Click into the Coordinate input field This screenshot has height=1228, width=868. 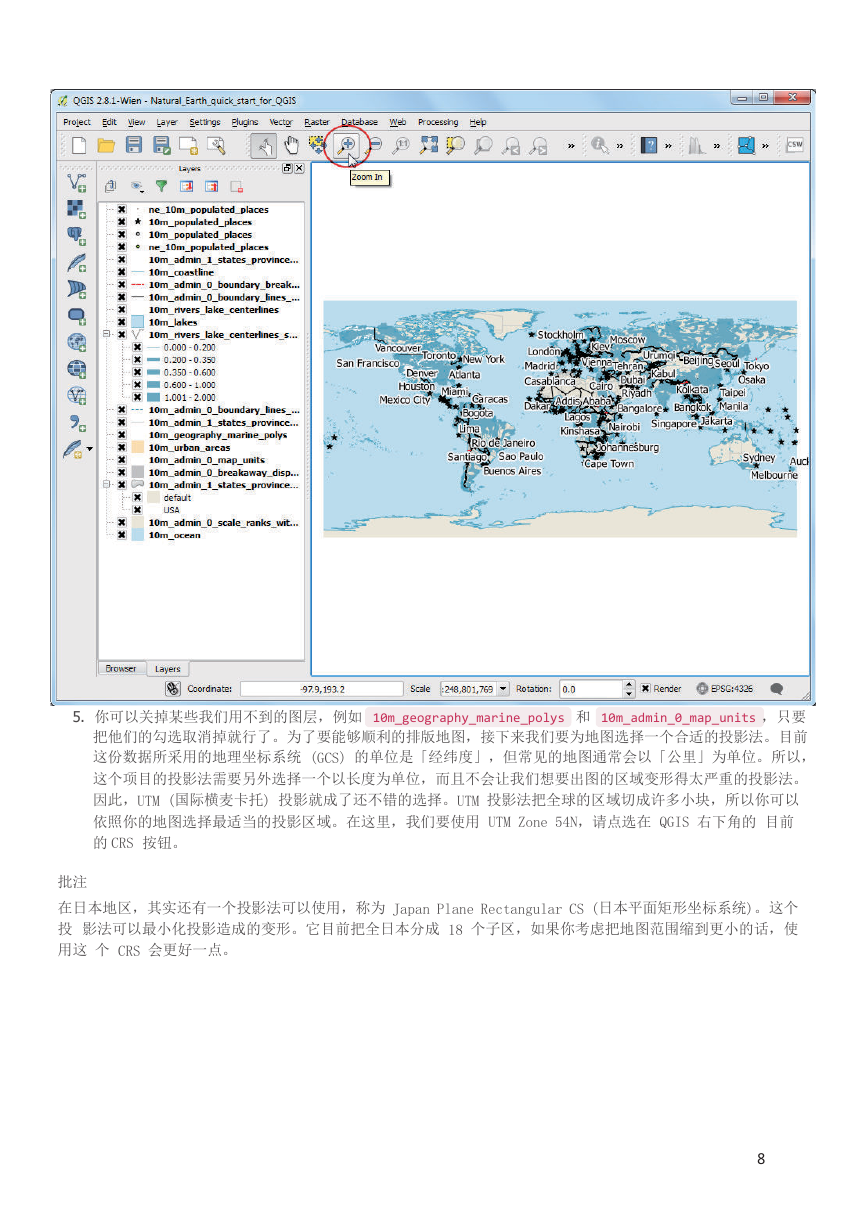pyautogui.click(x=321, y=689)
